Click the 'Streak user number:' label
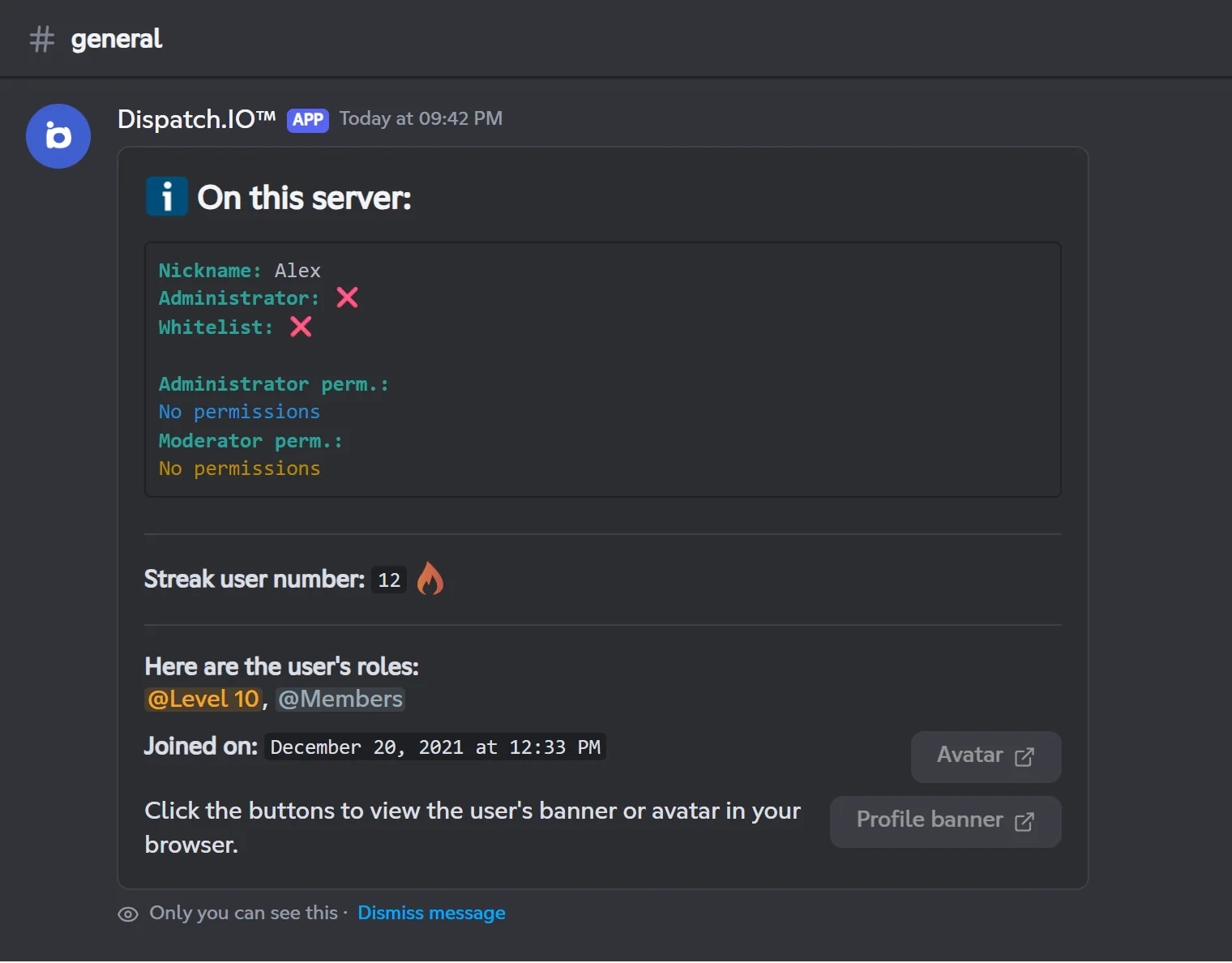The width and height of the screenshot is (1232, 963). (255, 579)
